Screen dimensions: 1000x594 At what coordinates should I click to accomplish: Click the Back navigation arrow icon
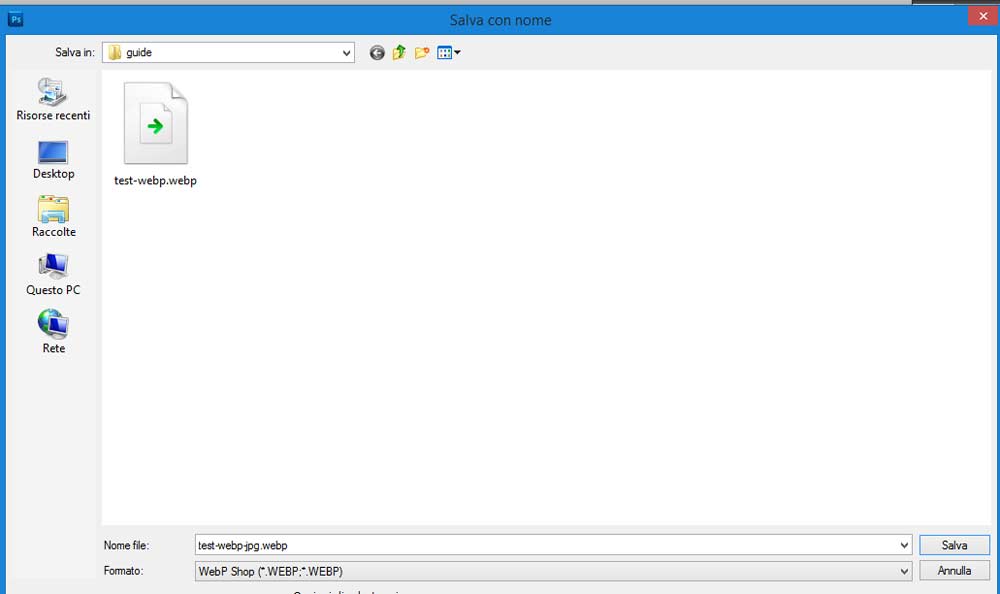(x=377, y=53)
